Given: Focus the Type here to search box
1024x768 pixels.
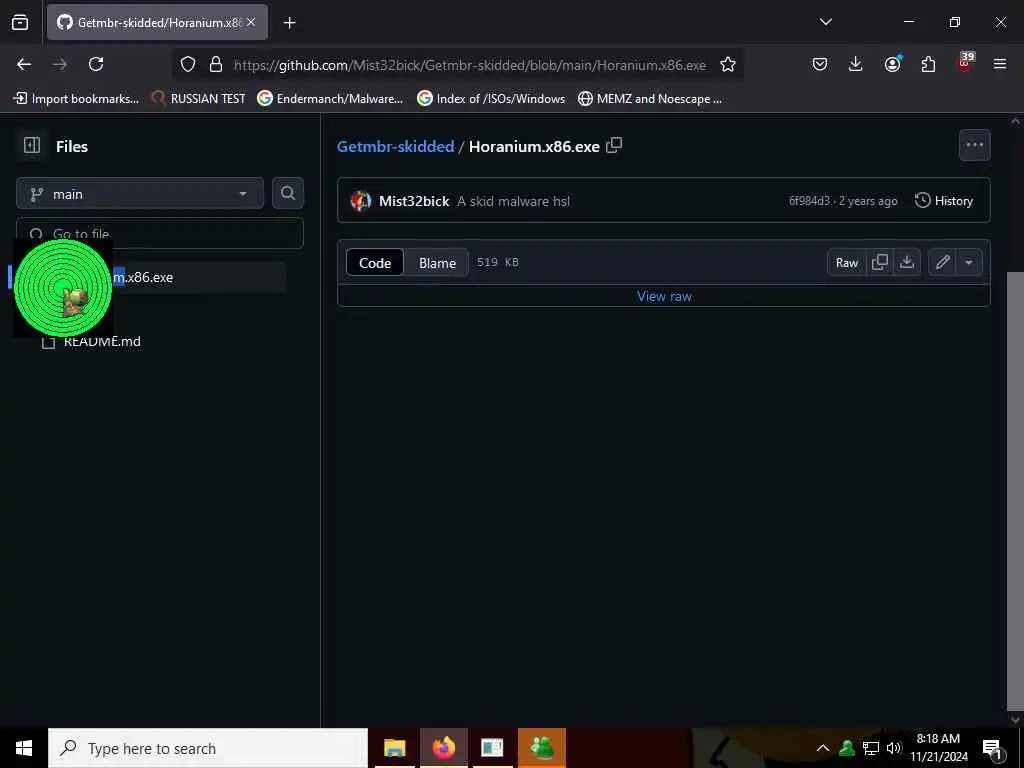Looking at the screenshot, I should coord(208,748).
